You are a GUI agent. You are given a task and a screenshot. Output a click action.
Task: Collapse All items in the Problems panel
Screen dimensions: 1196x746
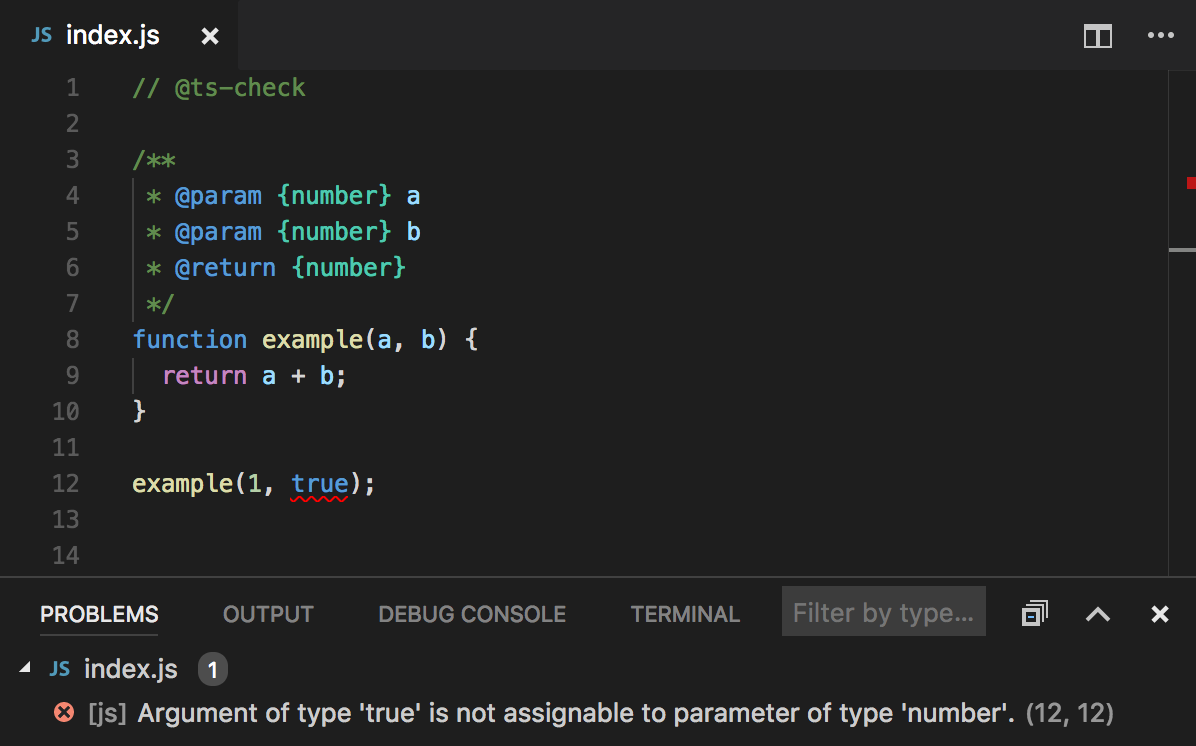coord(1035,612)
